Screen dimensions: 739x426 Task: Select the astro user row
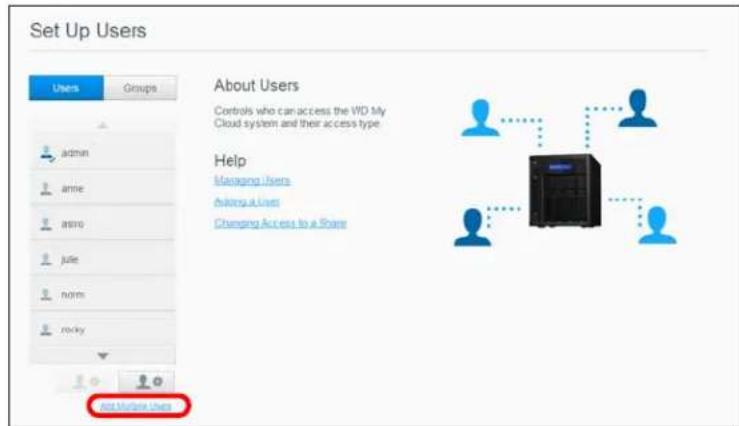(x=103, y=223)
